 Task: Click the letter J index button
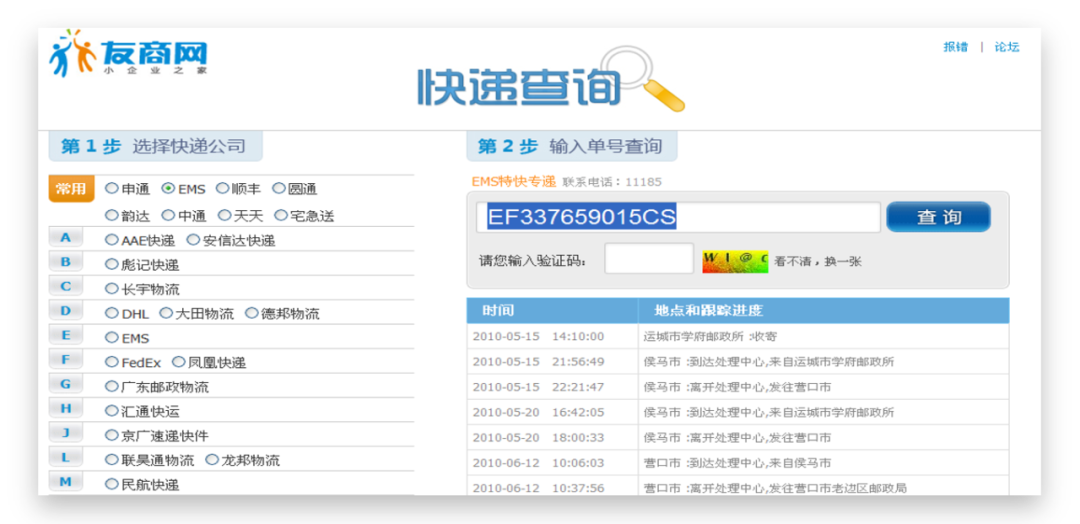(65, 433)
